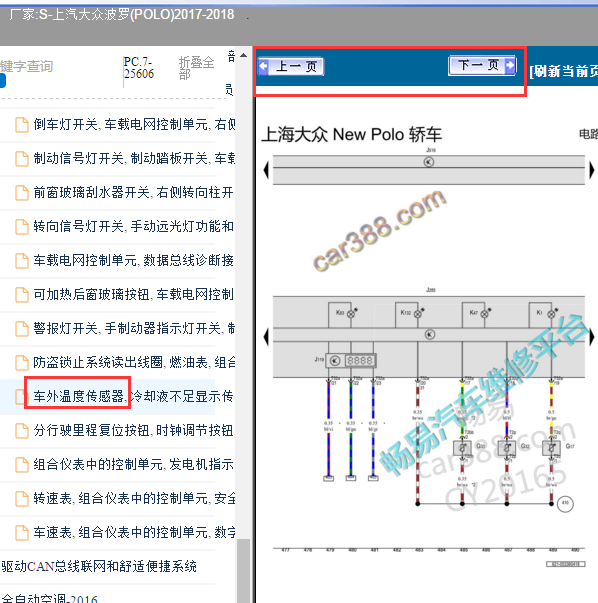Click K1 warning lamp symbol
Viewport: 598px width, 603px height.
tap(551, 314)
